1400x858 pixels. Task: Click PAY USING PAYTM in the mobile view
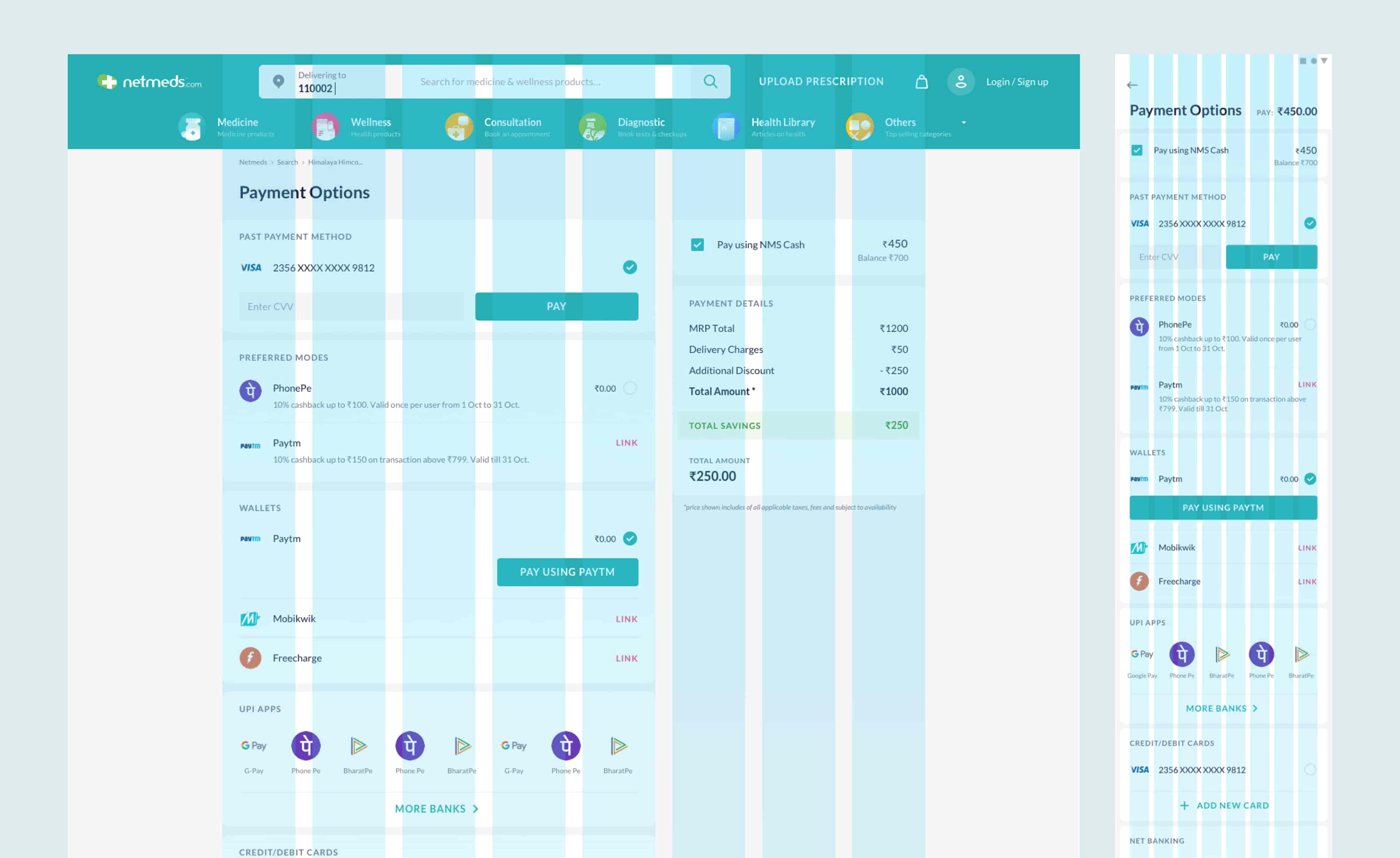tap(1223, 507)
